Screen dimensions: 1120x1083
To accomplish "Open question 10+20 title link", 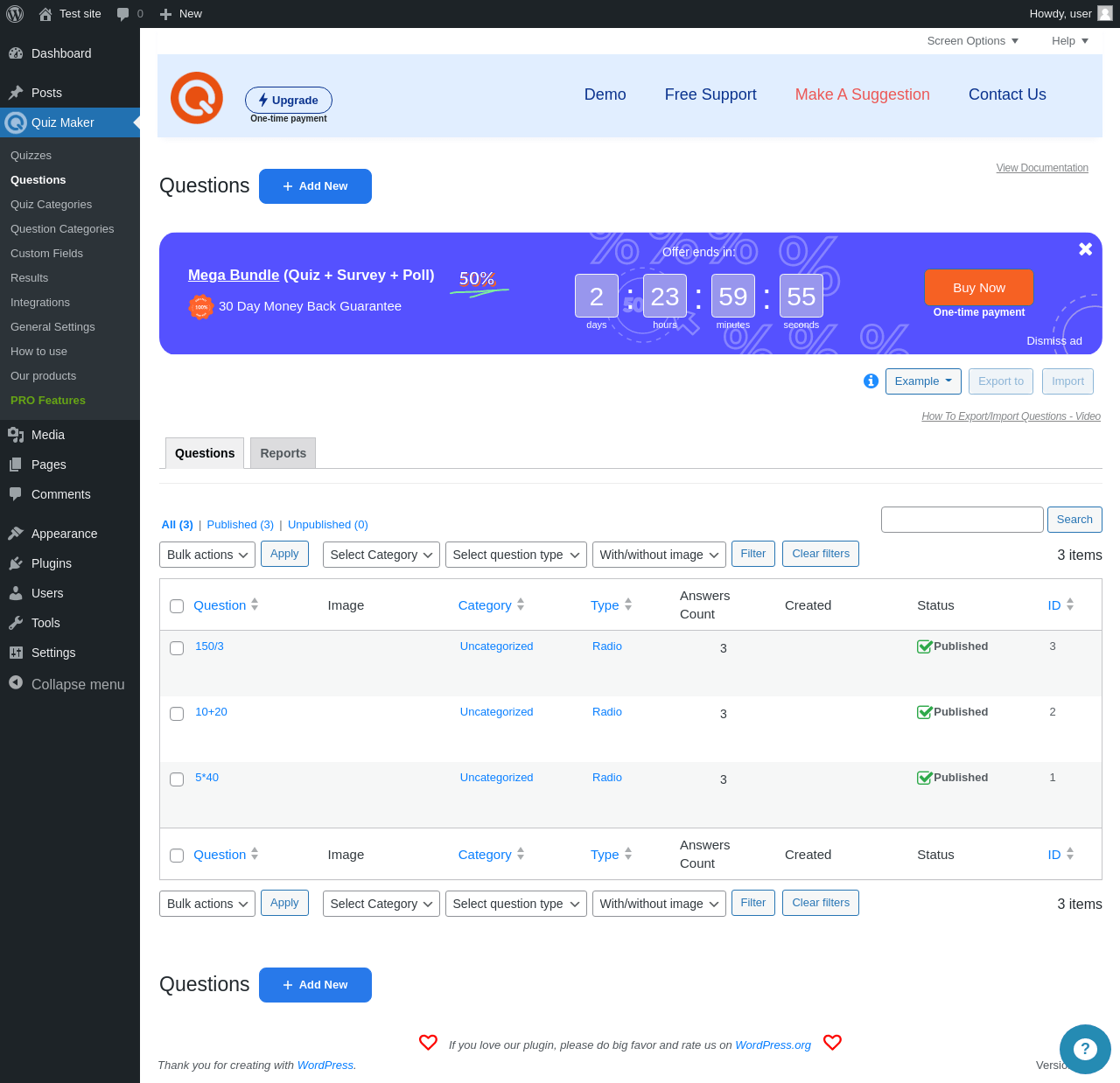I will 211,712.
